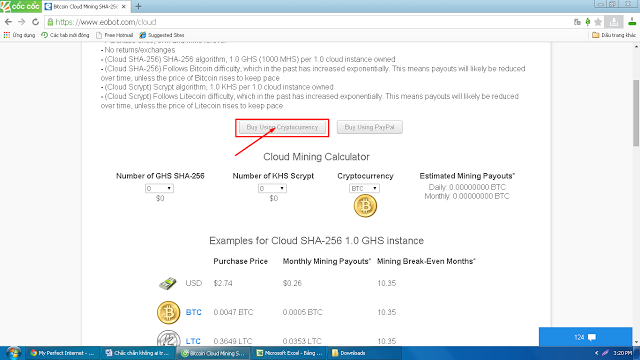This screenshot has width=640, height=360.
Task: Select the Cloud Mining Calculator heading
Action: click(316, 157)
